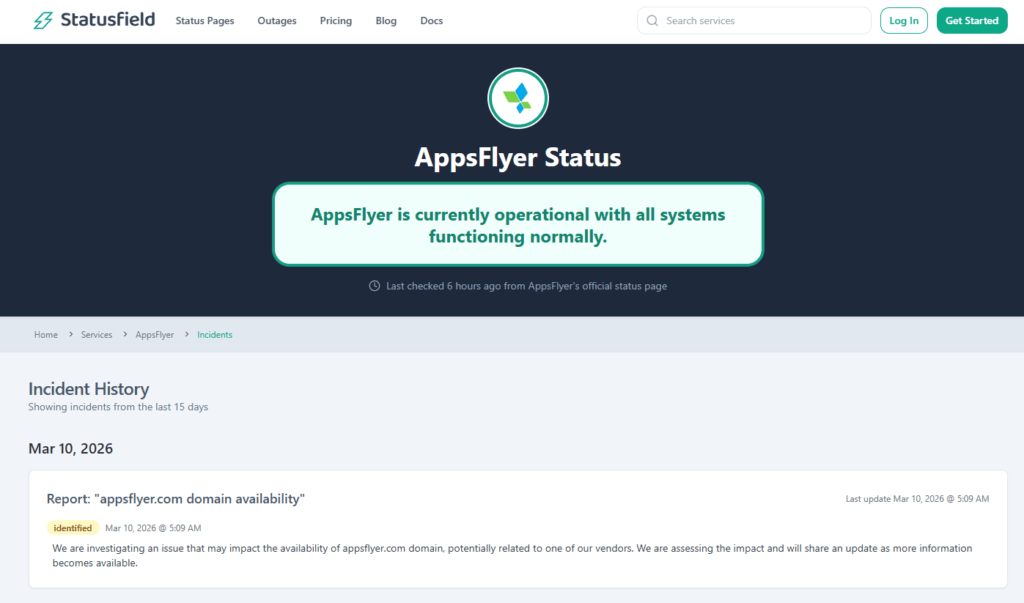This screenshot has height=603, width=1024.
Task: Open Docs in the top navigation
Action: [431, 21]
